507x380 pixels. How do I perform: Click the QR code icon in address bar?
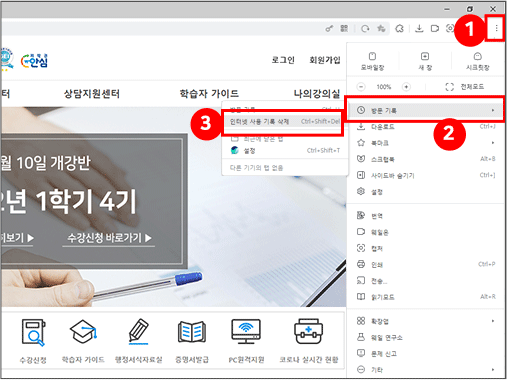coord(344,29)
